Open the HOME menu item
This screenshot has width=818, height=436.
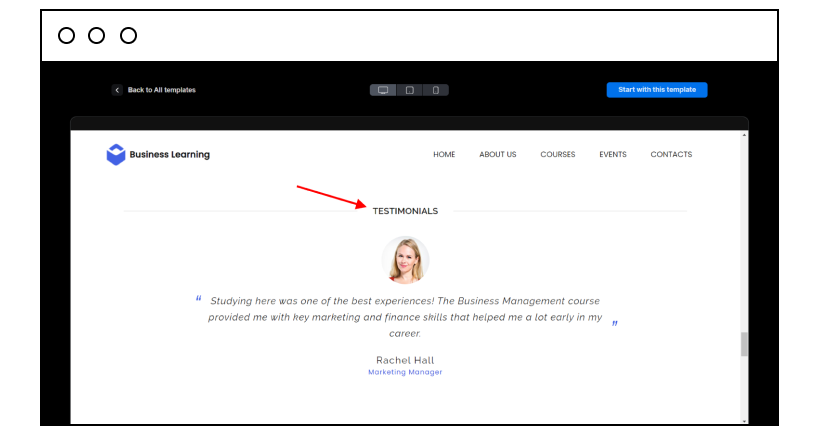pos(444,154)
